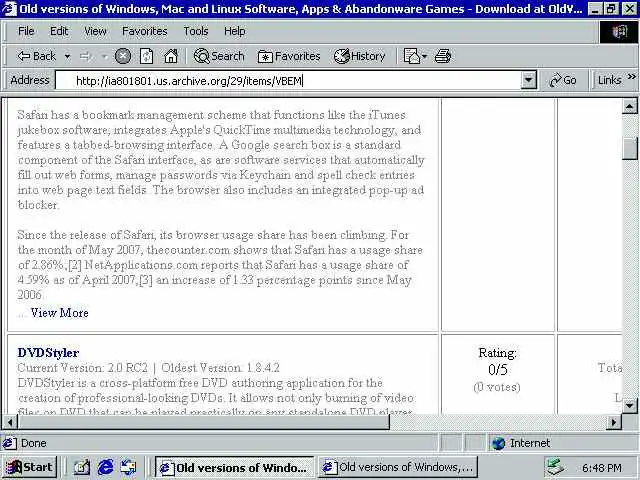Refresh the page with the Refresh icon

pyautogui.click(x=147, y=56)
